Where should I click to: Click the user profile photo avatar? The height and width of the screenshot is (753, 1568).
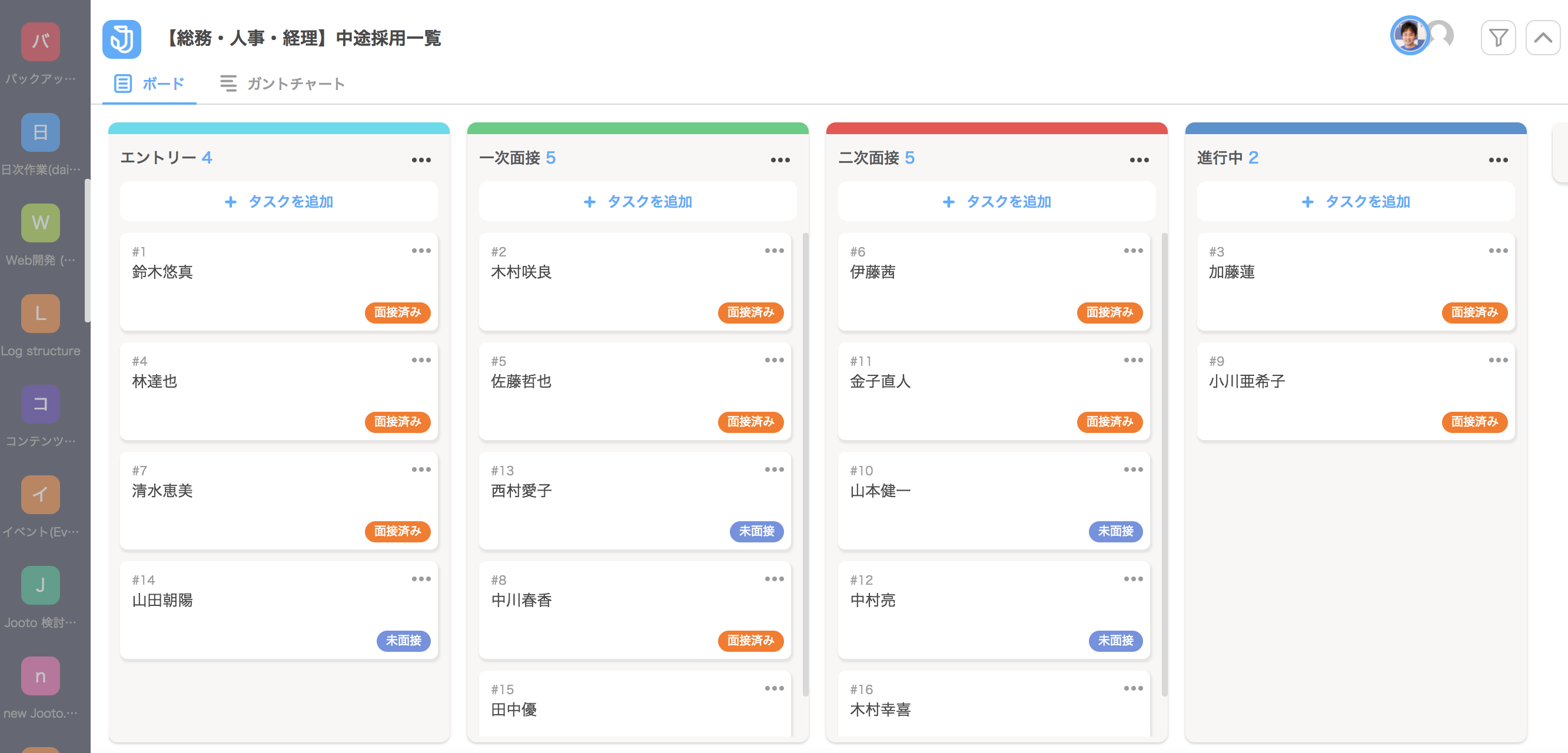pos(1409,36)
